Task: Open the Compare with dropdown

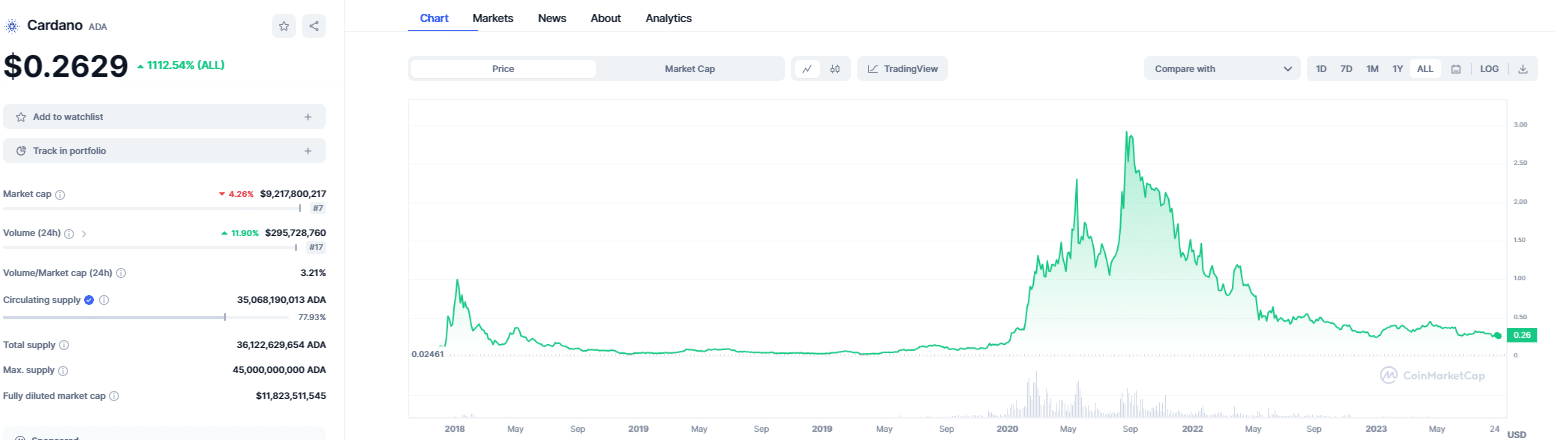Action: 1221,69
